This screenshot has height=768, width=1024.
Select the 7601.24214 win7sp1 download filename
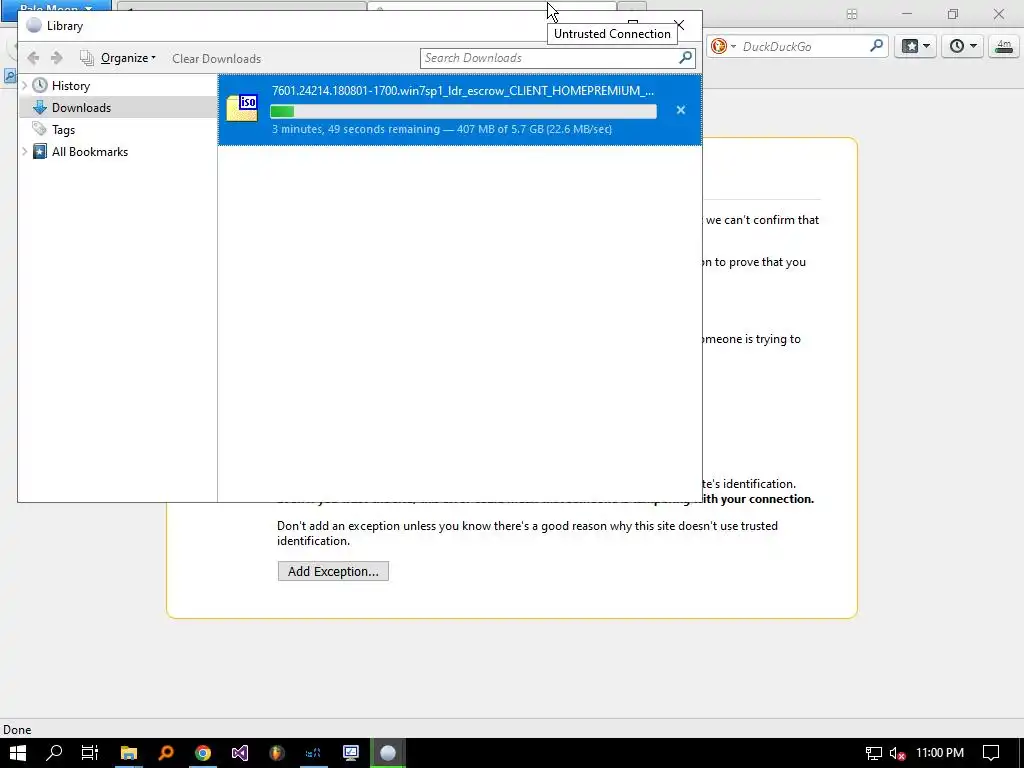[x=463, y=91]
